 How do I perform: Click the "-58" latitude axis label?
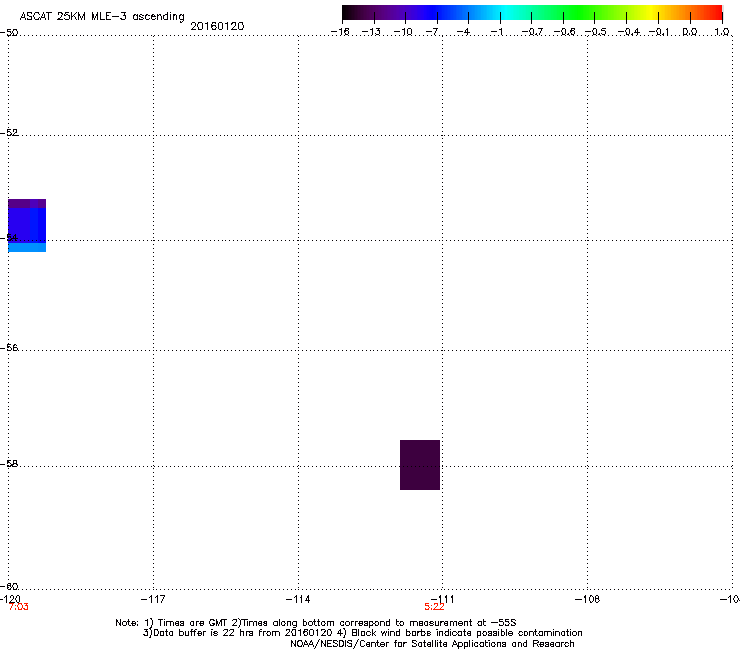click(9, 464)
